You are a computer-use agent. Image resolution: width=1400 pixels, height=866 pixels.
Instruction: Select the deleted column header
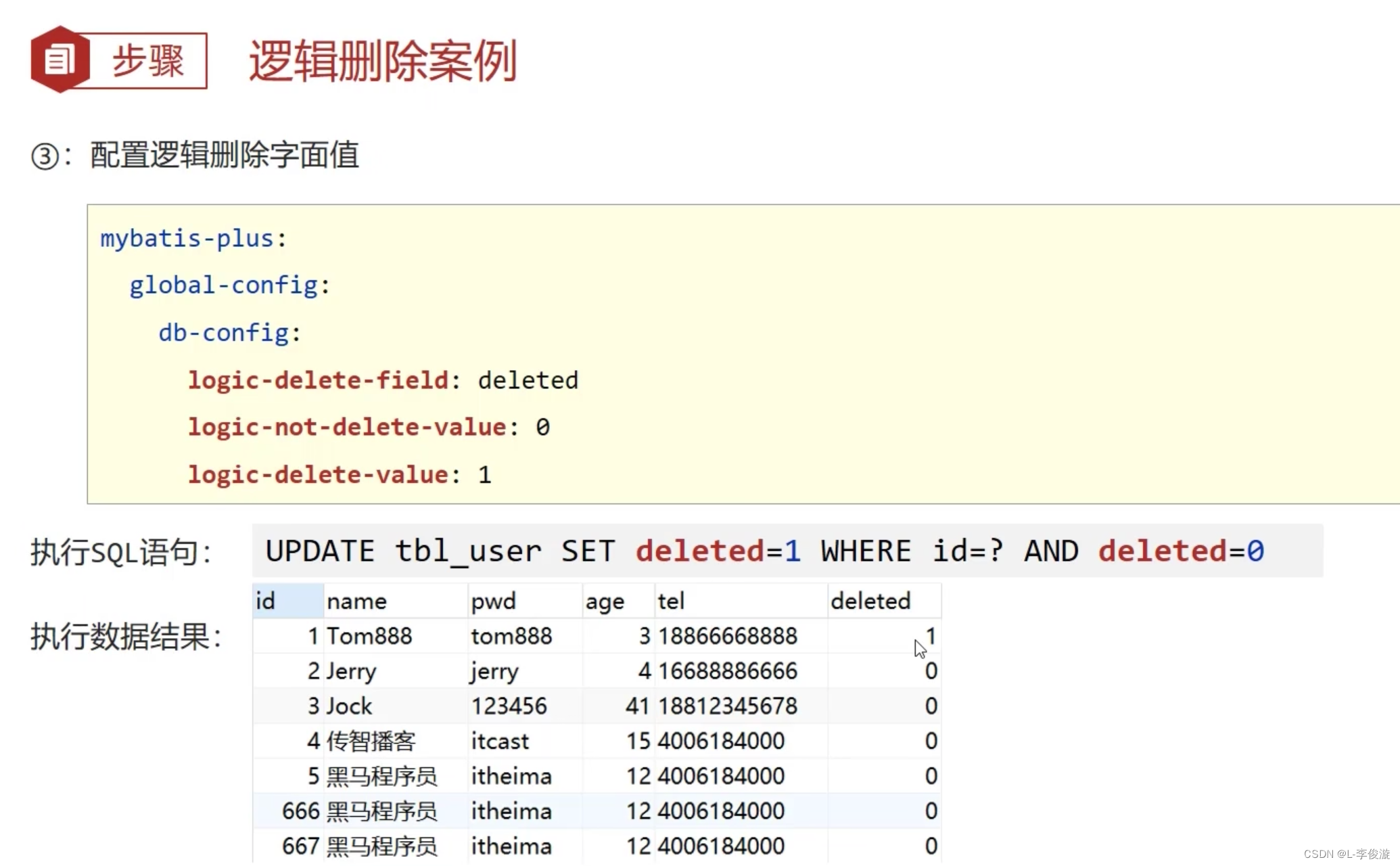(884, 601)
